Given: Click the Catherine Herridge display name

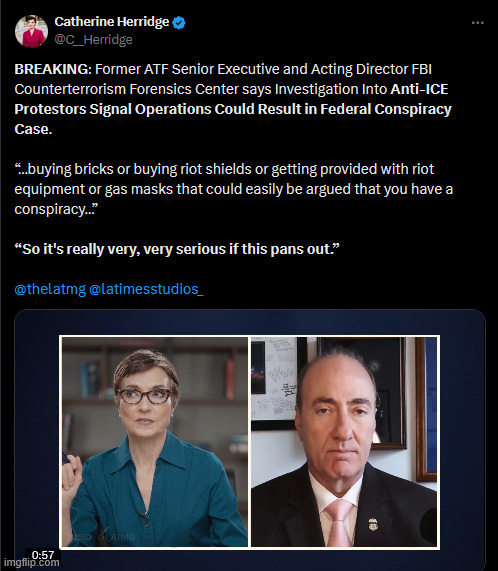Looking at the screenshot, I should click(112, 22).
